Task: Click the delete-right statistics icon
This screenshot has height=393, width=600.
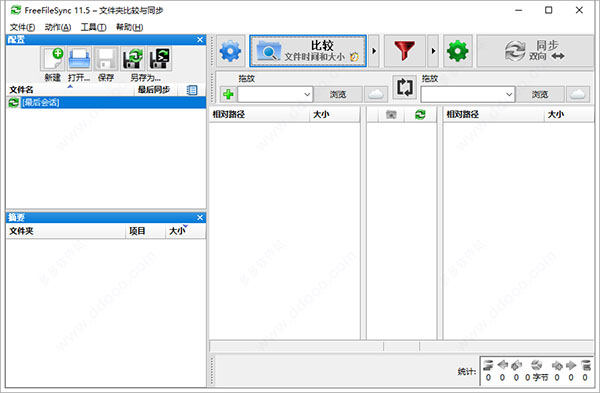Action: click(585, 365)
